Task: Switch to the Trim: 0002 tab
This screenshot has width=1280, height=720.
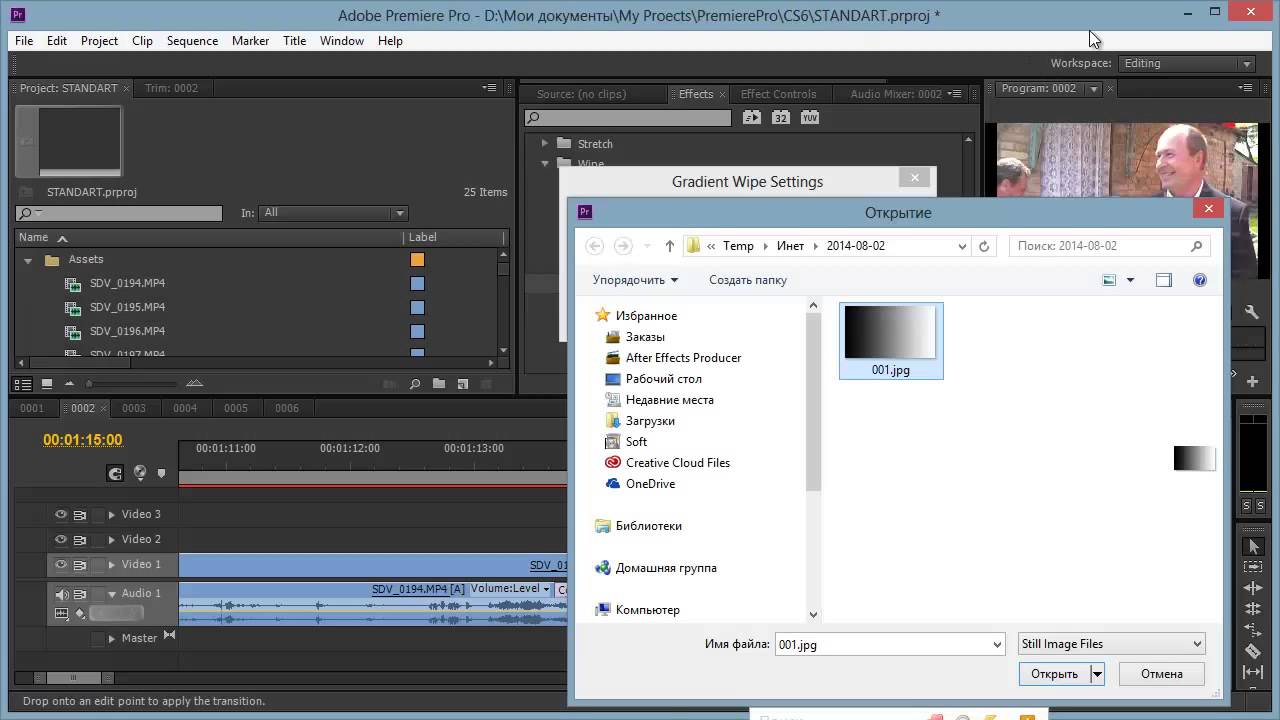Action: (171, 88)
